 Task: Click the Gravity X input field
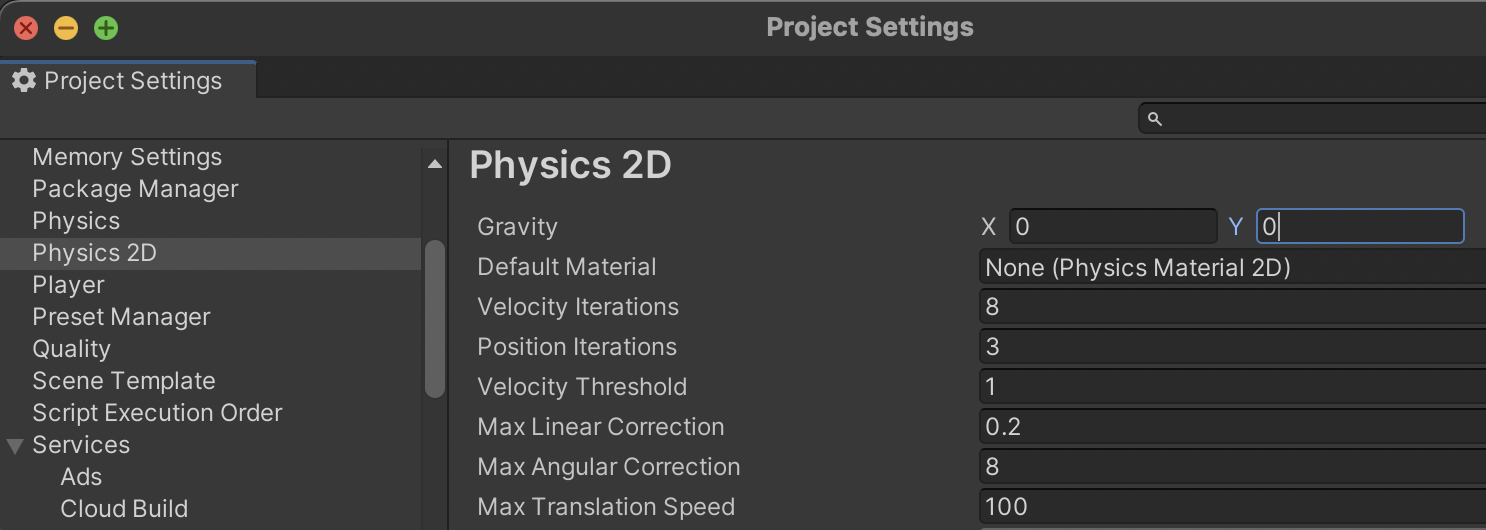coord(1113,227)
